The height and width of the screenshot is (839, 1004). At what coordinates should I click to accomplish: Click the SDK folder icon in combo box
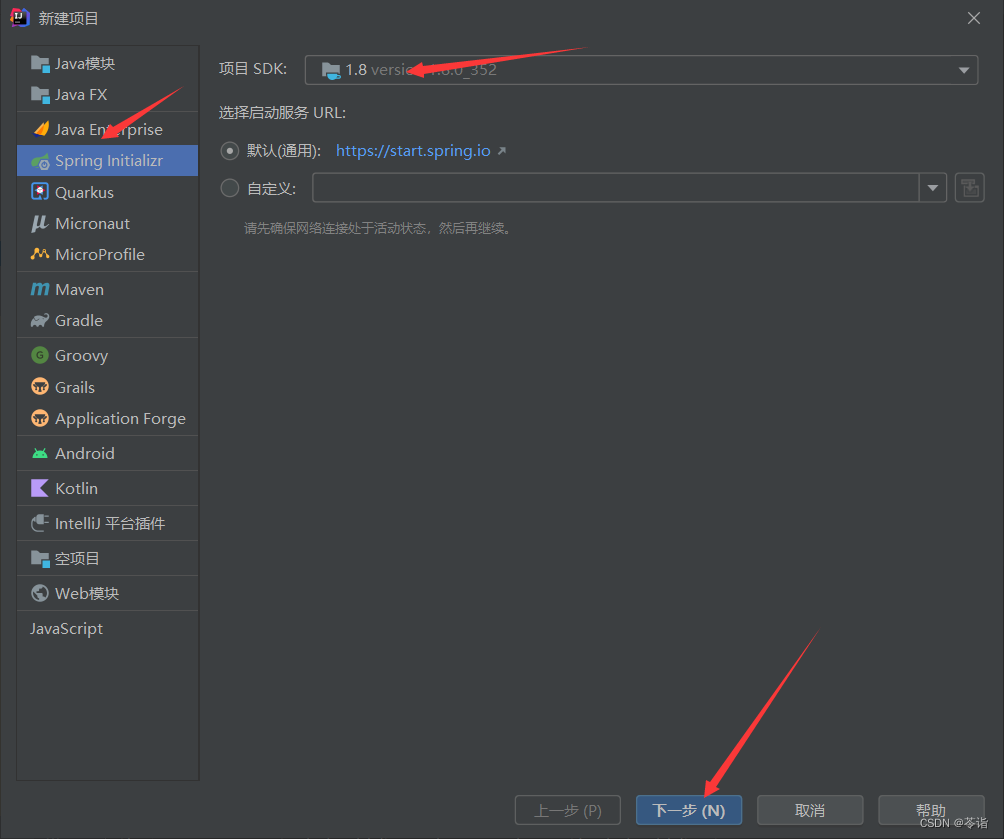tap(330, 70)
